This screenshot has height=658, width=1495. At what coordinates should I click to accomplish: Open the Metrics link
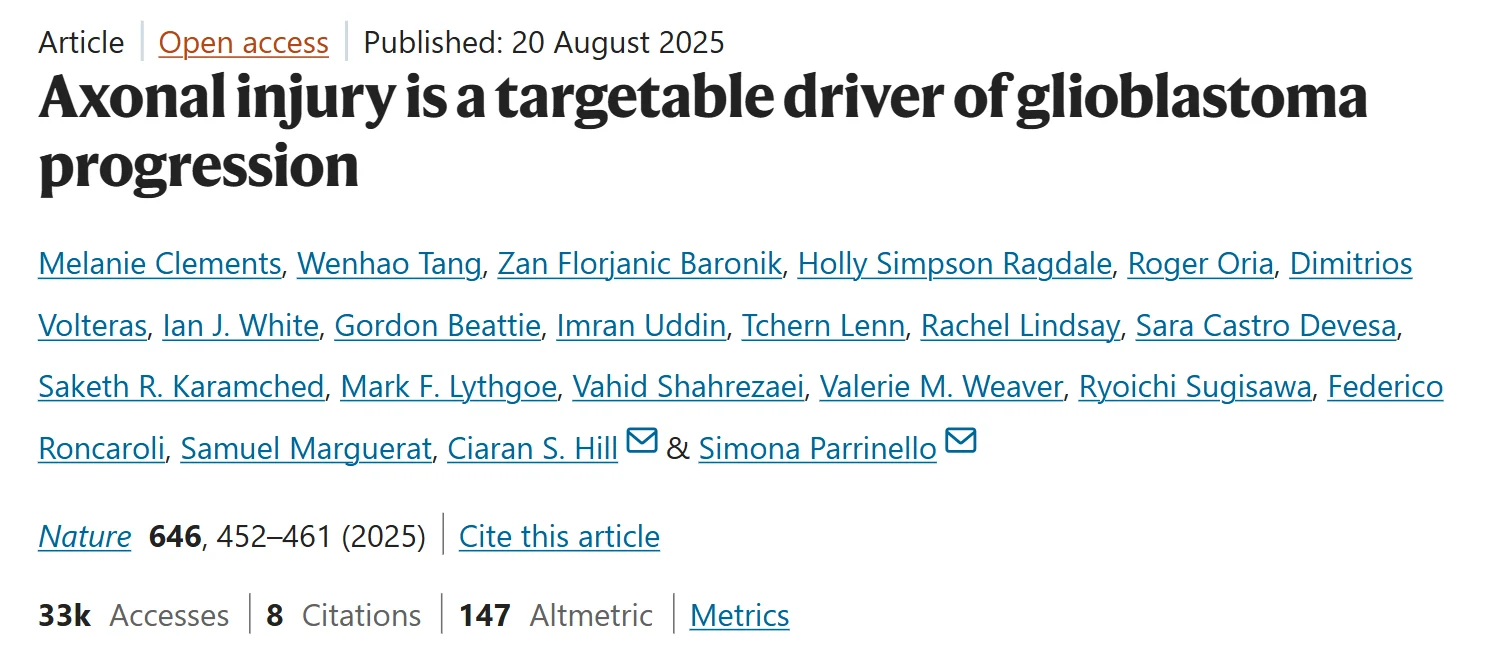coord(739,615)
